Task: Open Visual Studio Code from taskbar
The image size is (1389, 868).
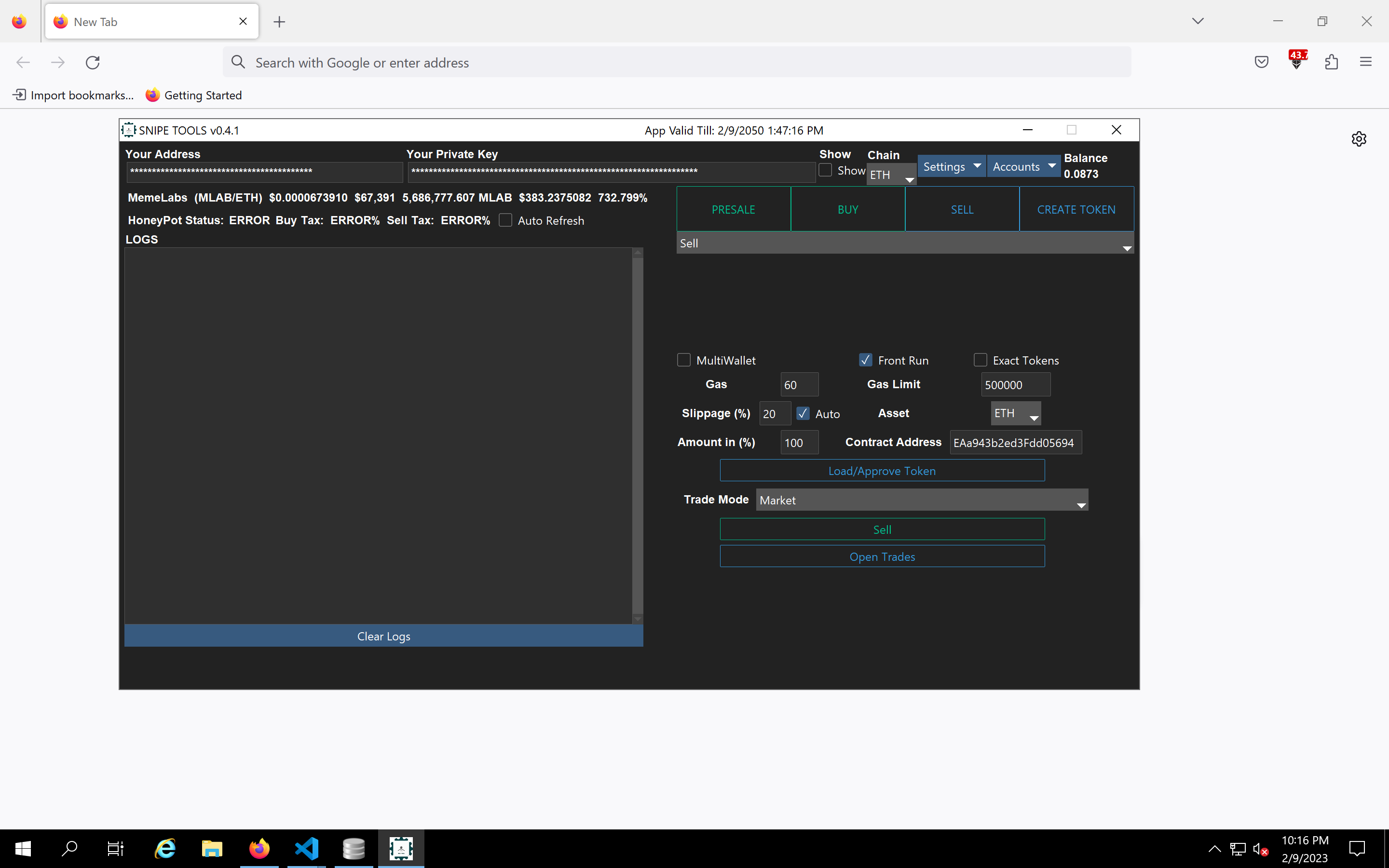Action: click(307, 849)
